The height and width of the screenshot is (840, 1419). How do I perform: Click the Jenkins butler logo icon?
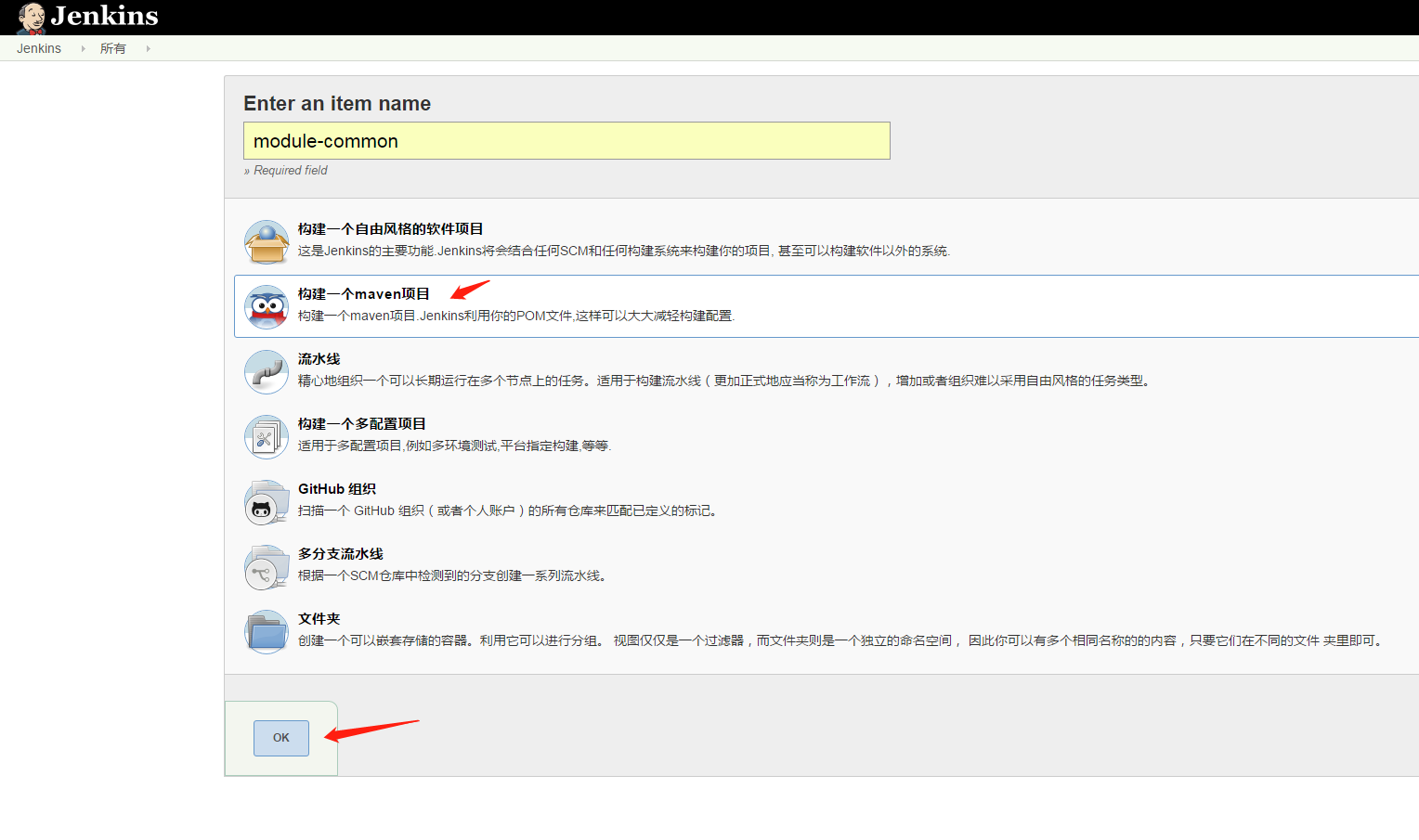tap(32, 18)
